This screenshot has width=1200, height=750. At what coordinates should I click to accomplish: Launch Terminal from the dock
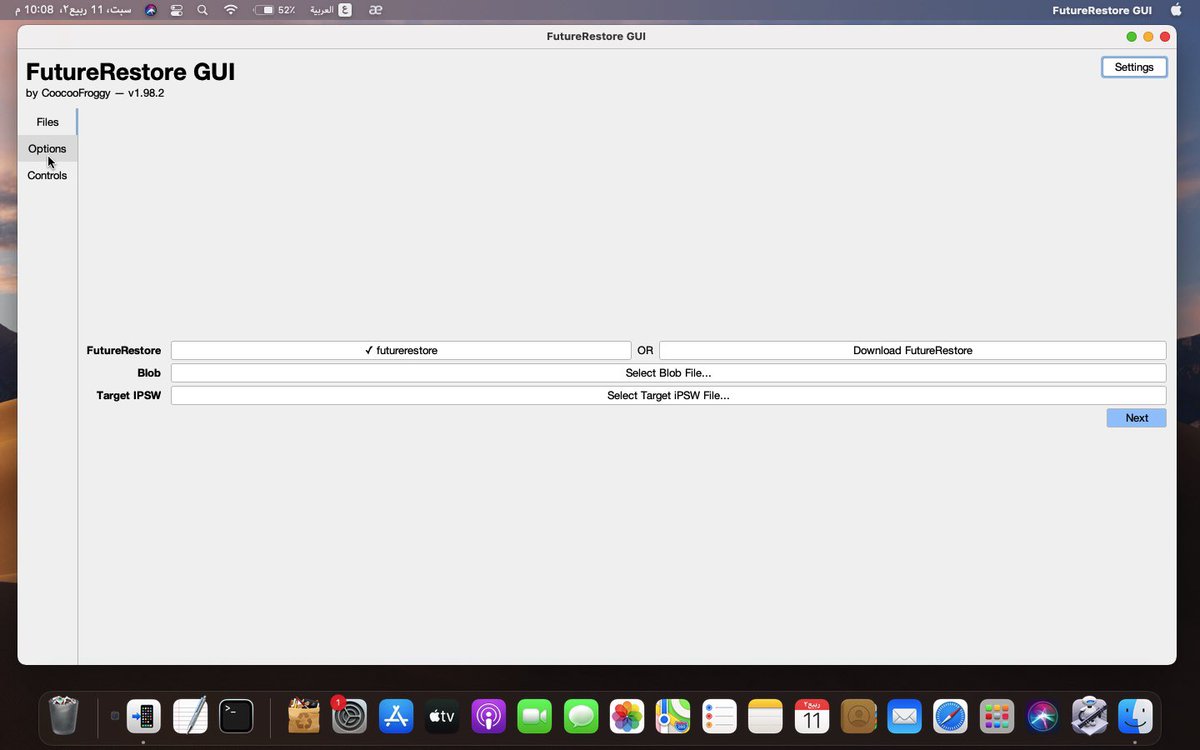point(236,716)
